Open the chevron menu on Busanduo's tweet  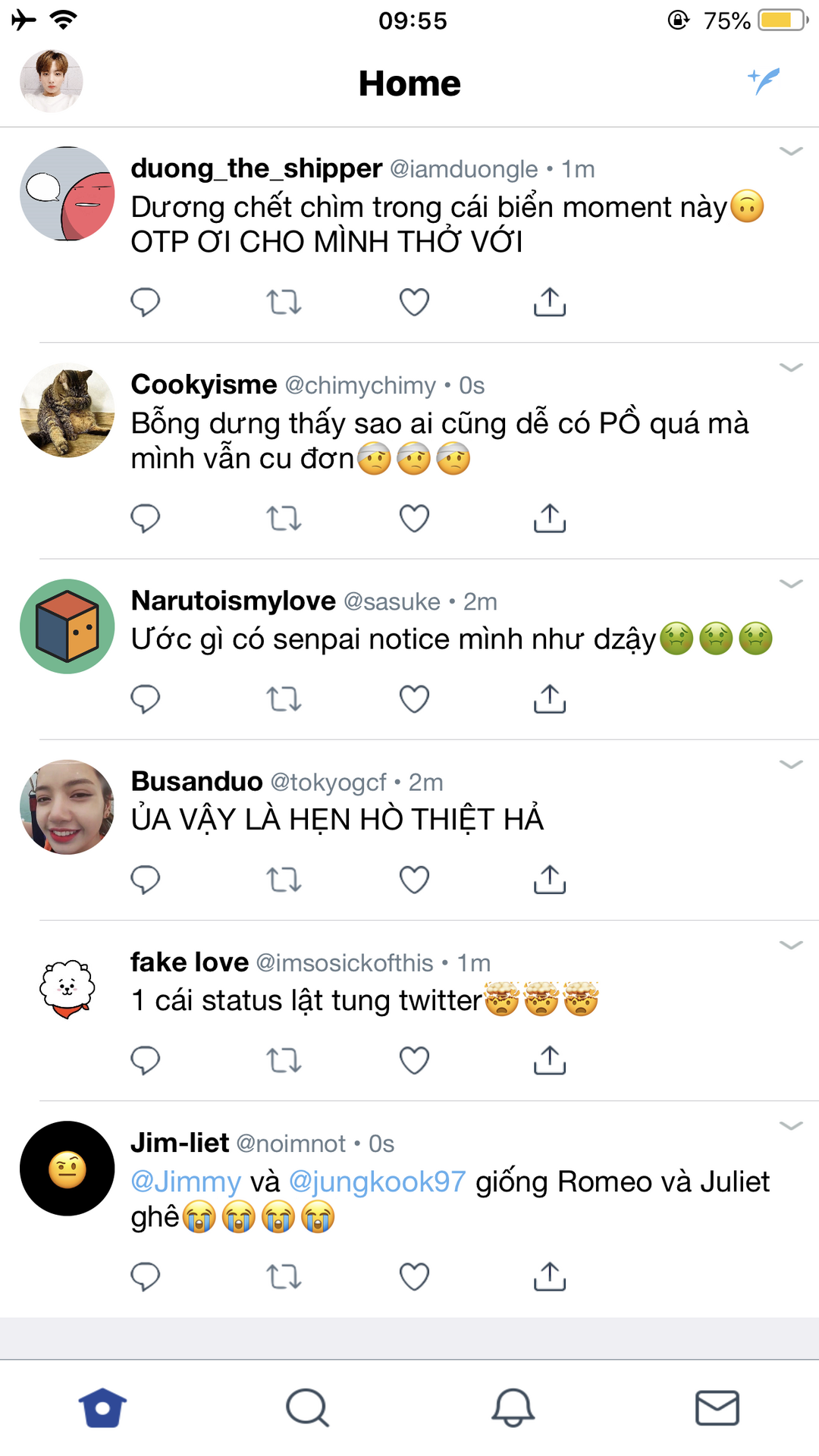pos(791,764)
